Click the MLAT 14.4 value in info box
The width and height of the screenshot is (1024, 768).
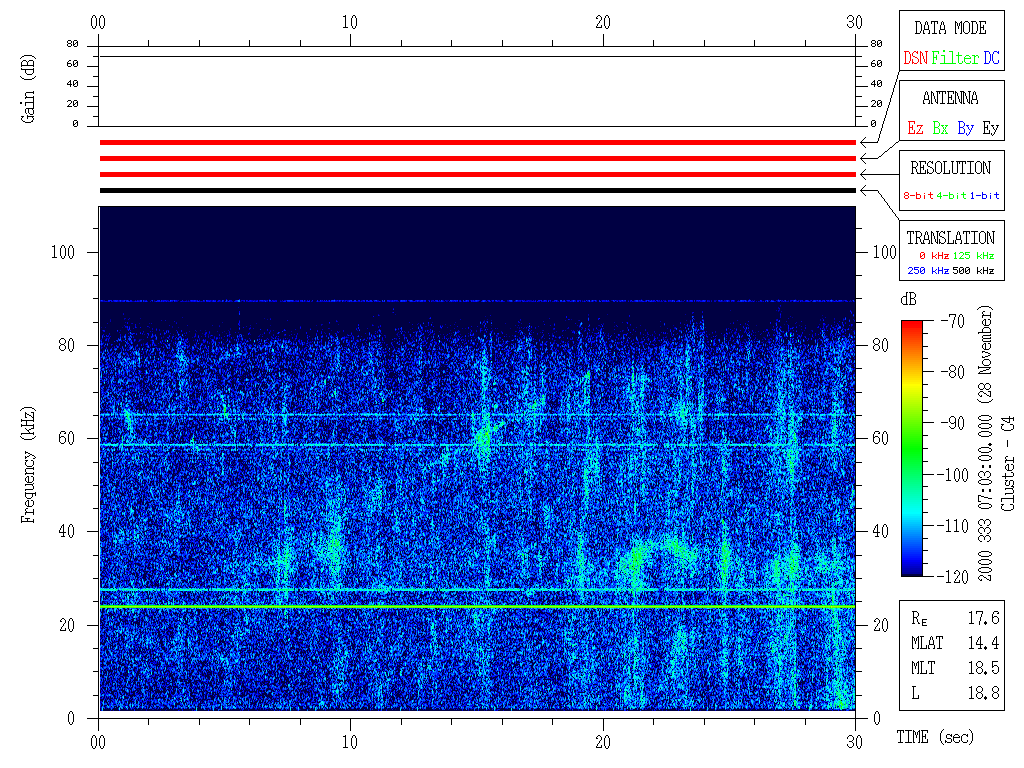click(983, 643)
